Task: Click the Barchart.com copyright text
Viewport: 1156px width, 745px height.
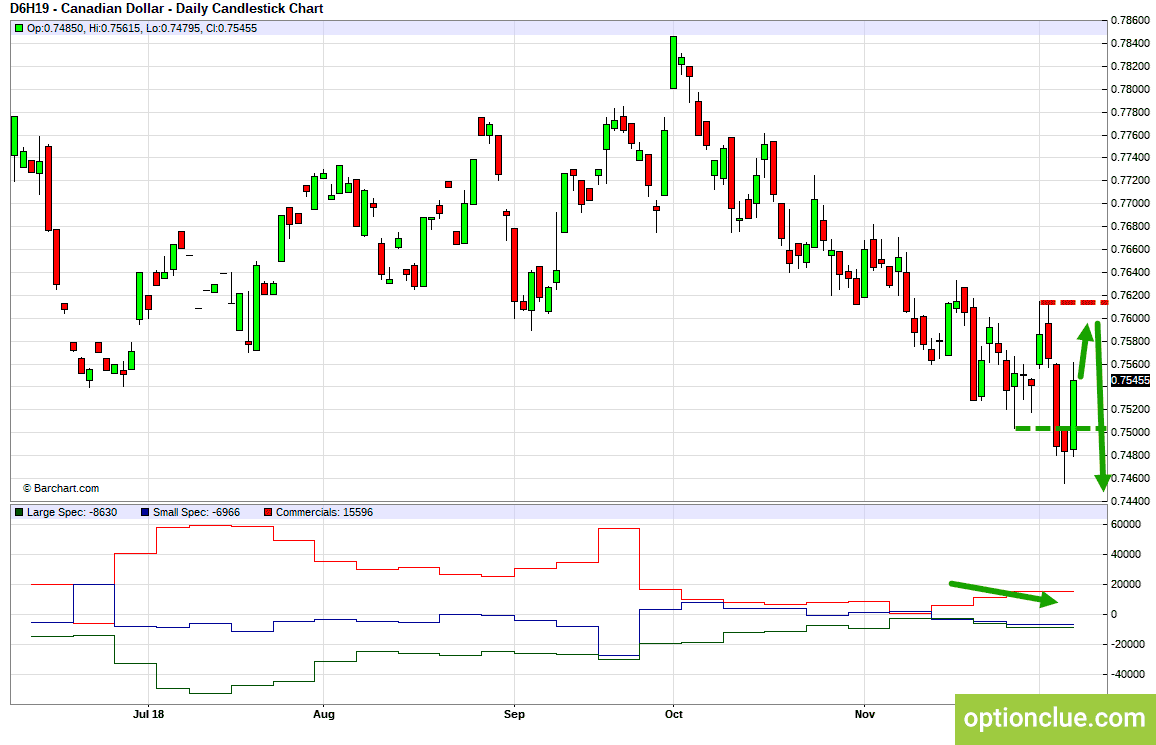Action: tap(61, 489)
